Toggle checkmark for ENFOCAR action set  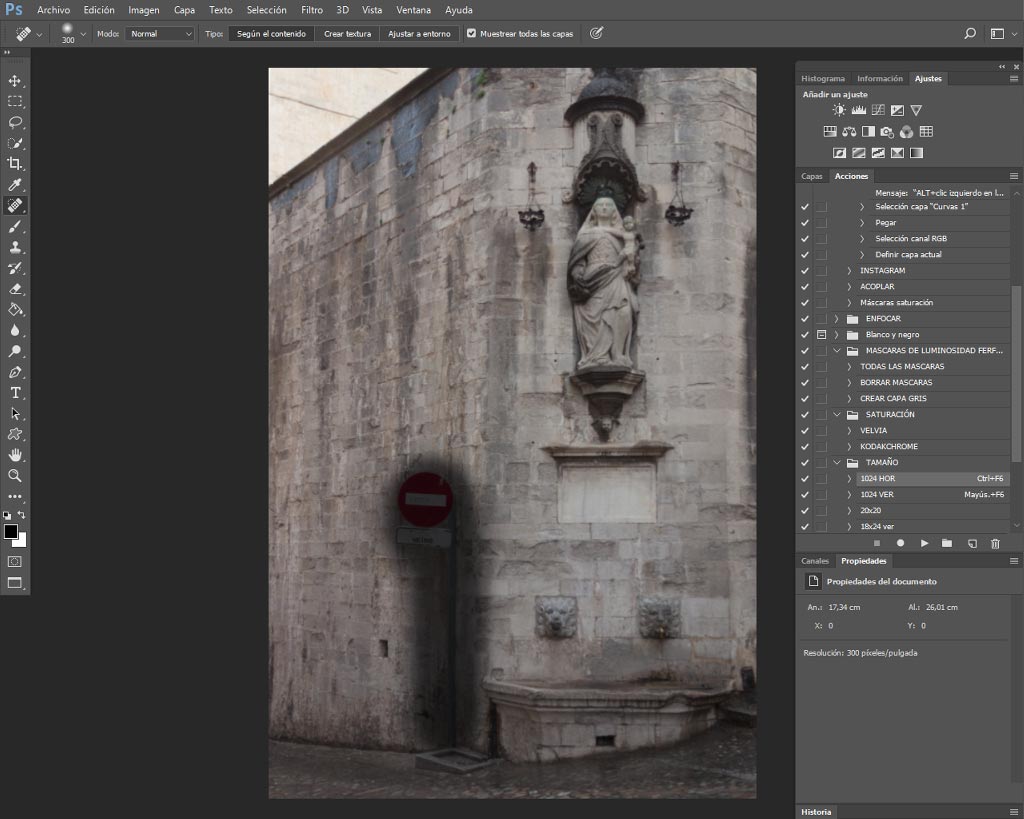(x=805, y=319)
